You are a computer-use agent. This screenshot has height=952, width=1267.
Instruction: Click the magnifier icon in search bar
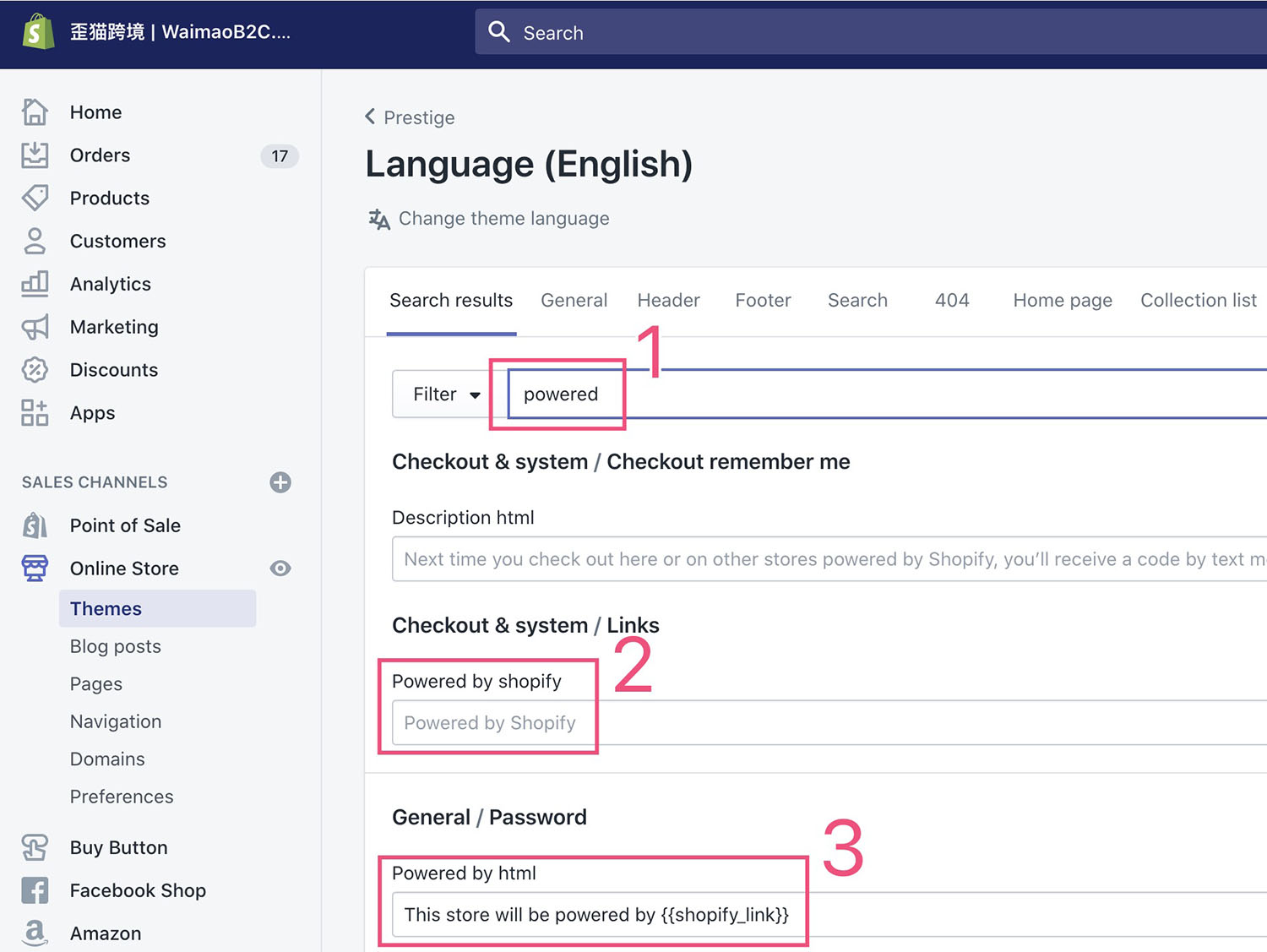[x=499, y=32]
